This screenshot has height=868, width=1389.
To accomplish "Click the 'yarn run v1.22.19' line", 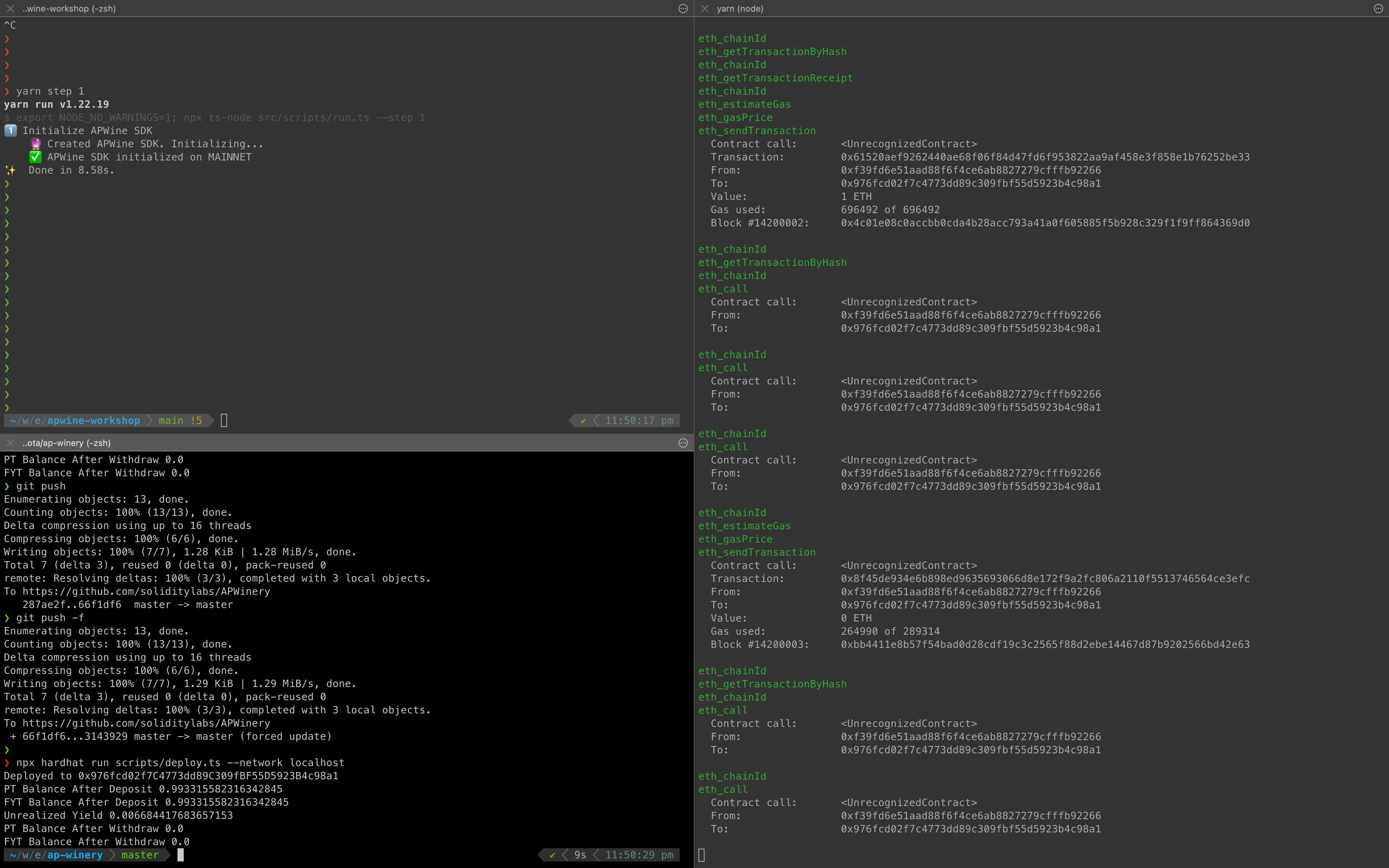I will pos(56,105).
